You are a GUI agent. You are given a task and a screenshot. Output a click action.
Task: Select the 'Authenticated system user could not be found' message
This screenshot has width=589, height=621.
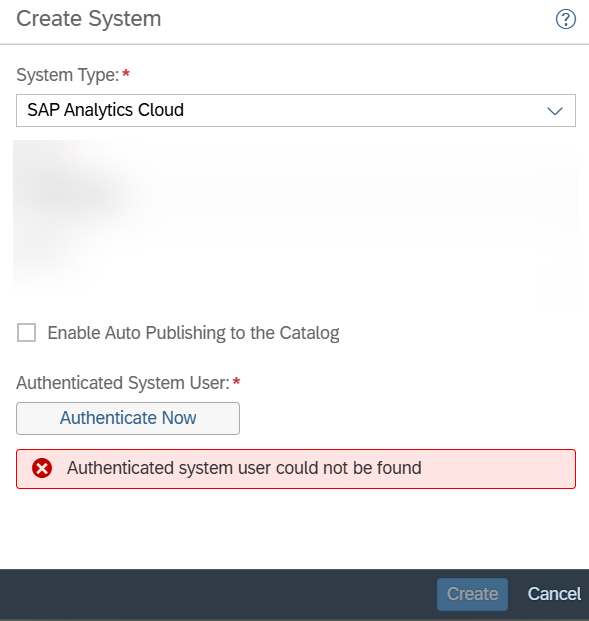coord(244,468)
